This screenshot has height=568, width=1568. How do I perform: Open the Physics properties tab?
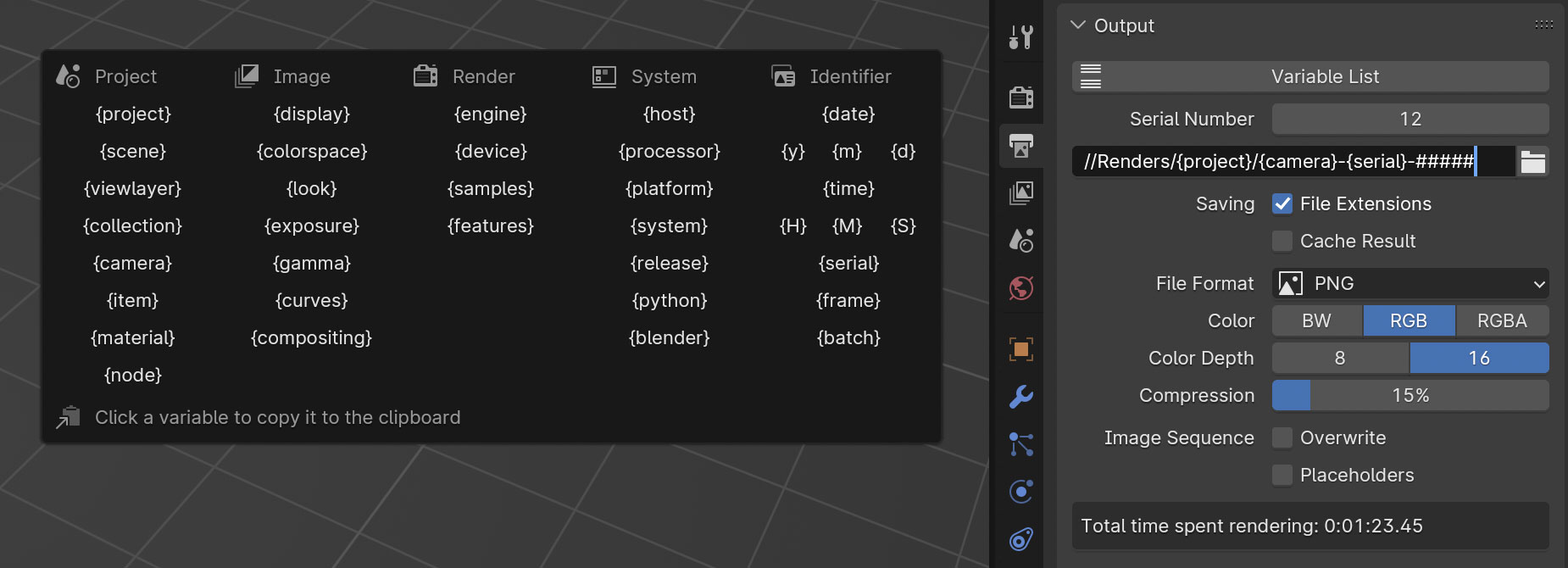pos(1021,492)
